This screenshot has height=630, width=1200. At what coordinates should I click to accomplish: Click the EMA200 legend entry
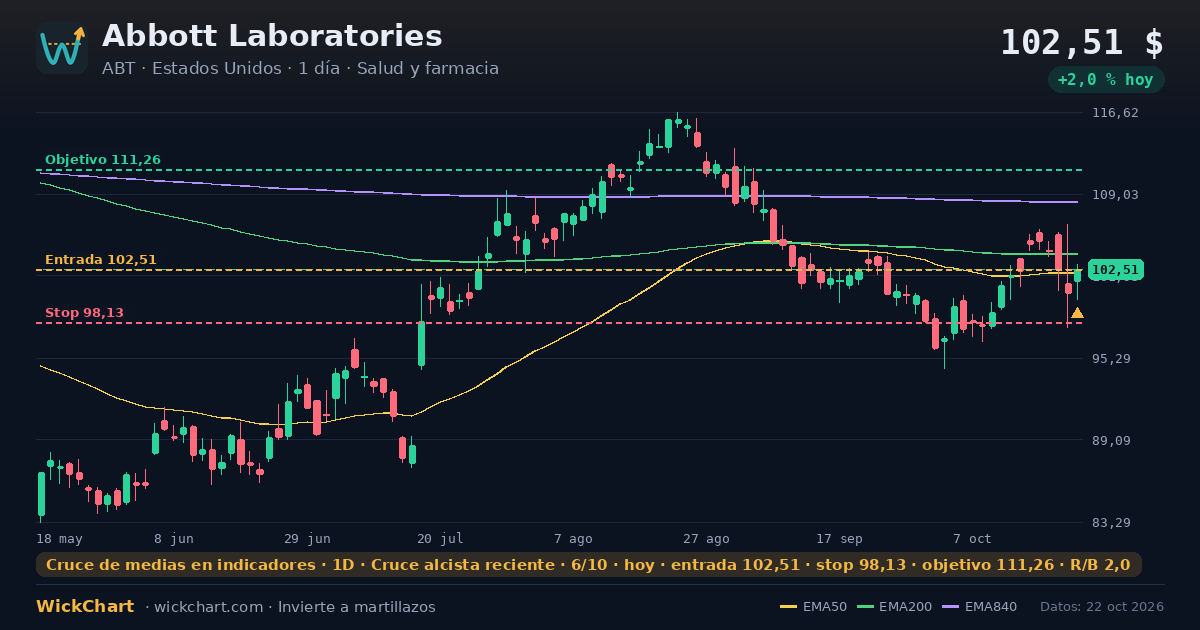(x=896, y=607)
